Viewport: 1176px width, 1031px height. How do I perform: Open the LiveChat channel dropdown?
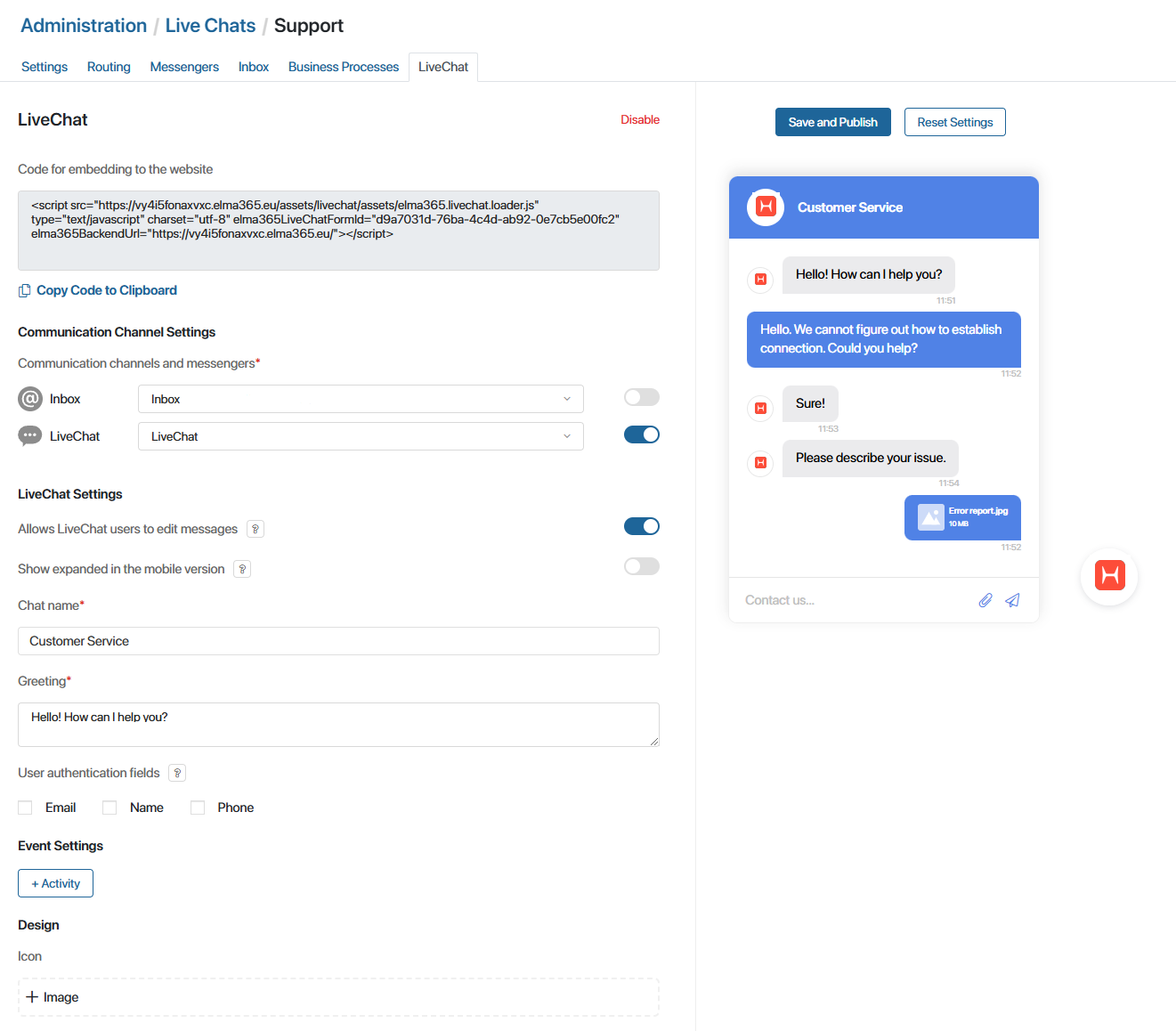pyautogui.click(x=361, y=436)
